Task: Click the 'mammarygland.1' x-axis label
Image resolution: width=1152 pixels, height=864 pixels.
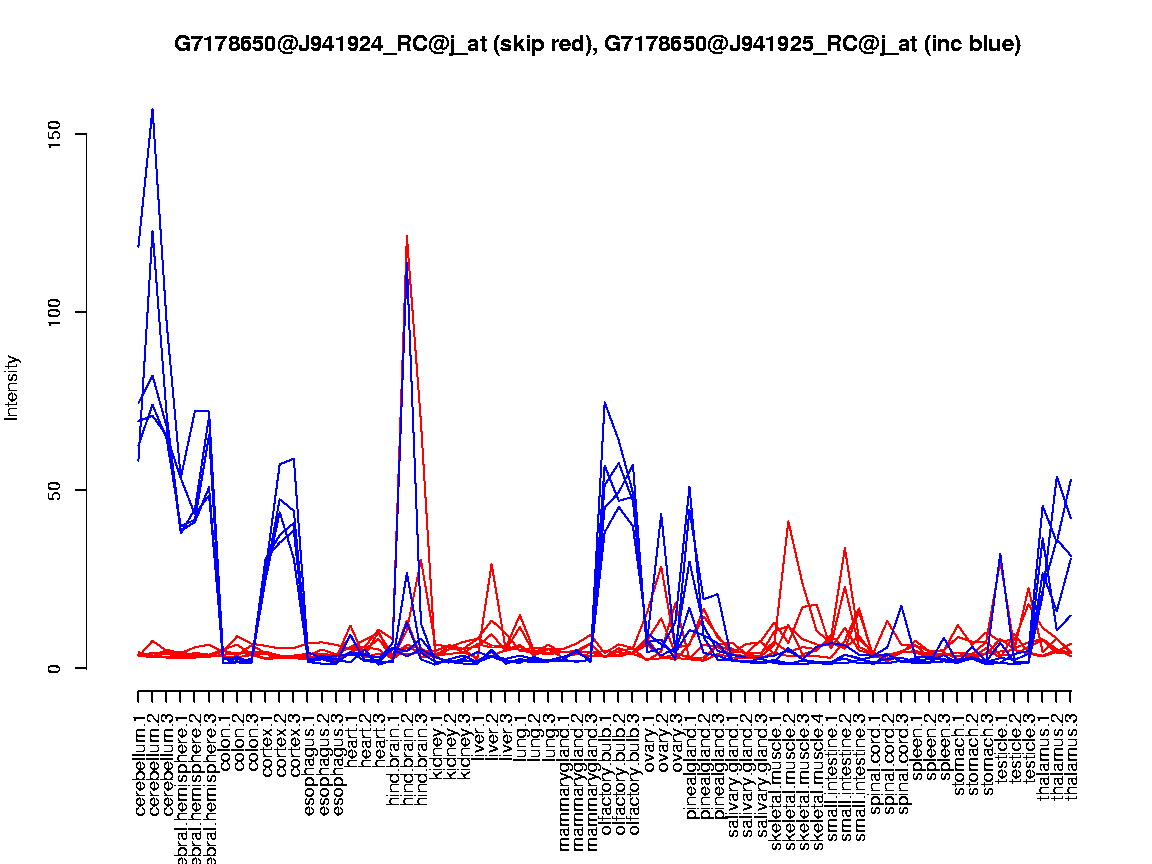Action: point(564,768)
